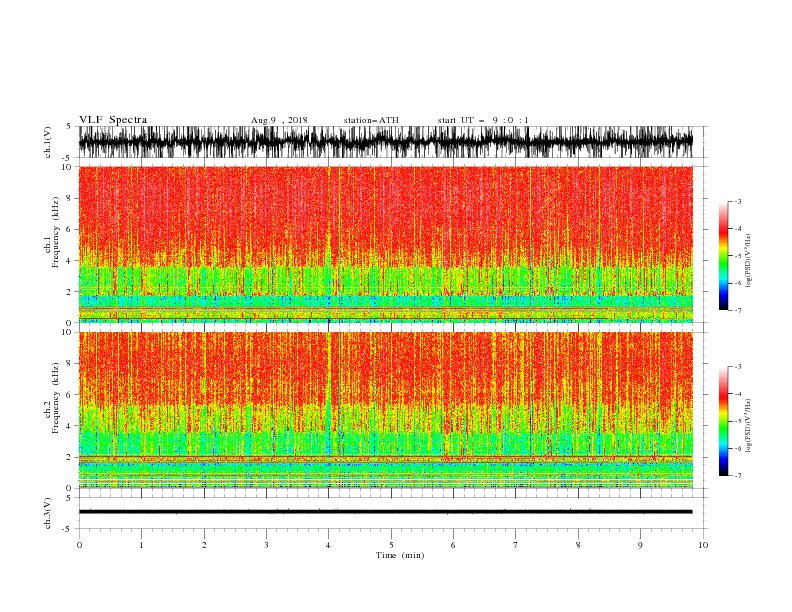The height and width of the screenshot is (612, 792).
Task: Click the ch.1 waveform trace panel
Action: click(386, 142)
